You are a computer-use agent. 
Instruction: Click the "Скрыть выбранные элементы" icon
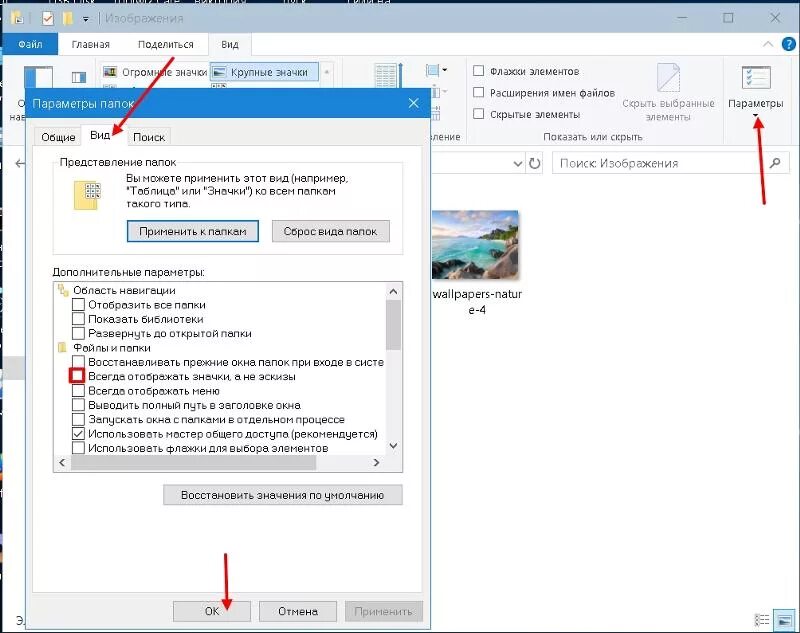point(668,78)
